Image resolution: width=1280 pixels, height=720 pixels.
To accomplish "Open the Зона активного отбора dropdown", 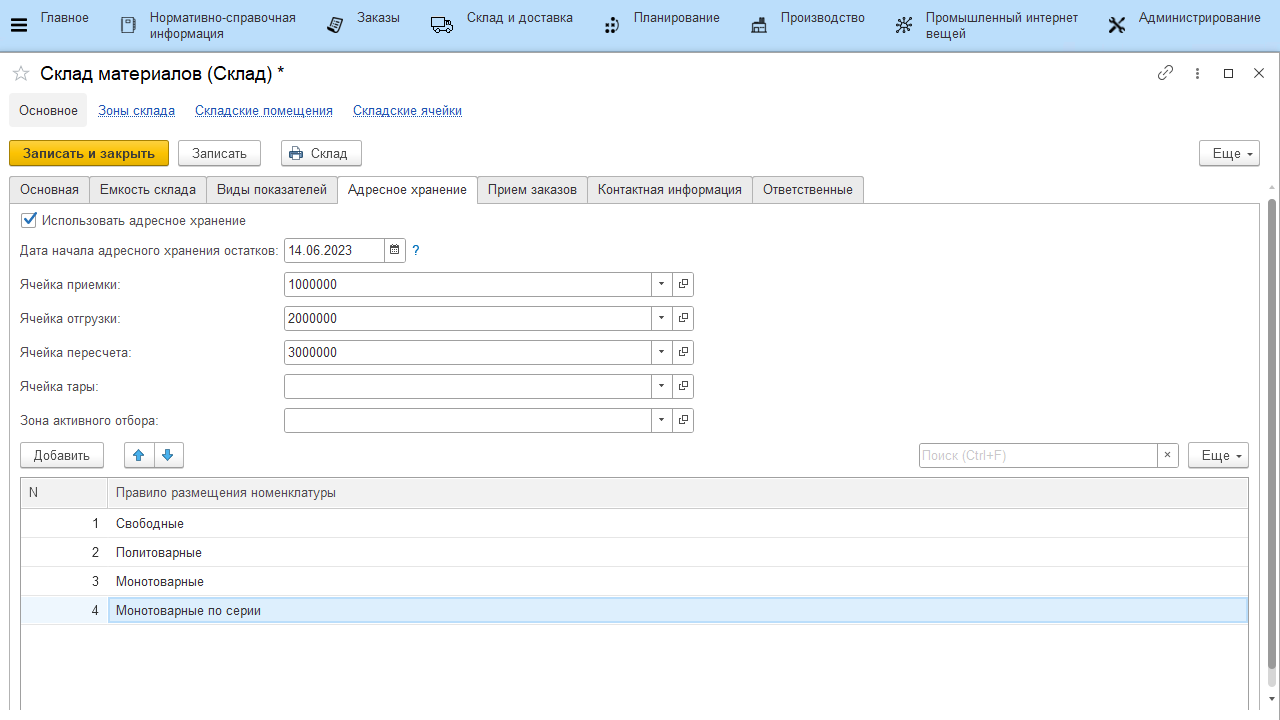I will (x=662, y=421).
